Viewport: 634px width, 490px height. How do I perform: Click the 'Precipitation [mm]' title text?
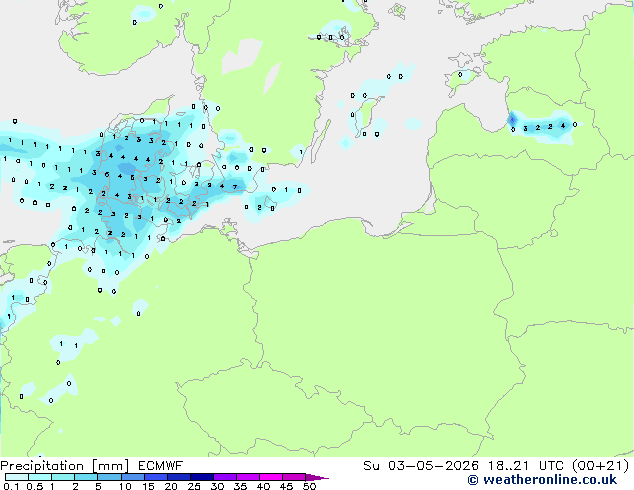pyautogui.click(x=65, y=466)
